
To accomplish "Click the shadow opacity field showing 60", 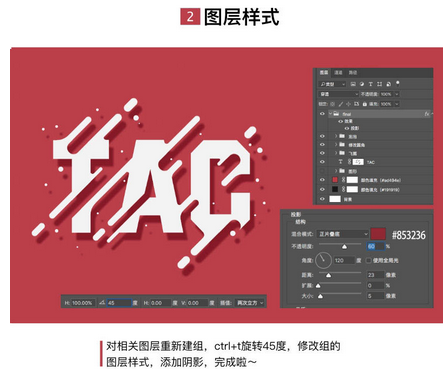I will click(375, 246).
